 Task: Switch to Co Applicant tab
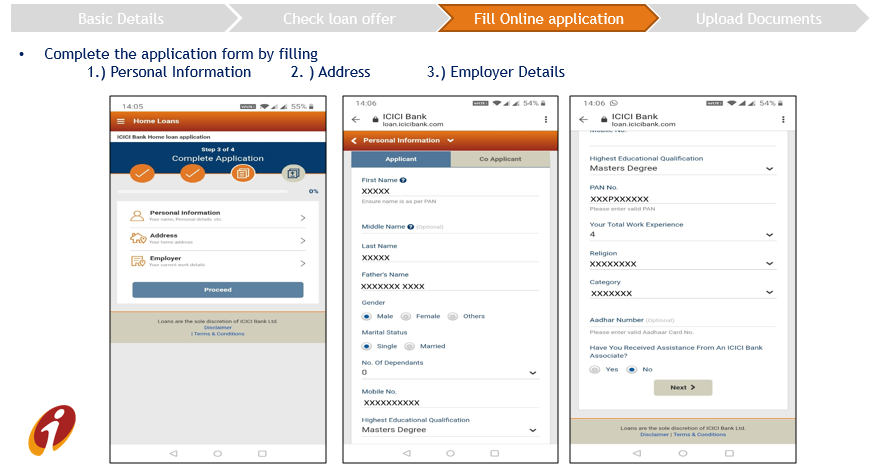click(500, 159)
